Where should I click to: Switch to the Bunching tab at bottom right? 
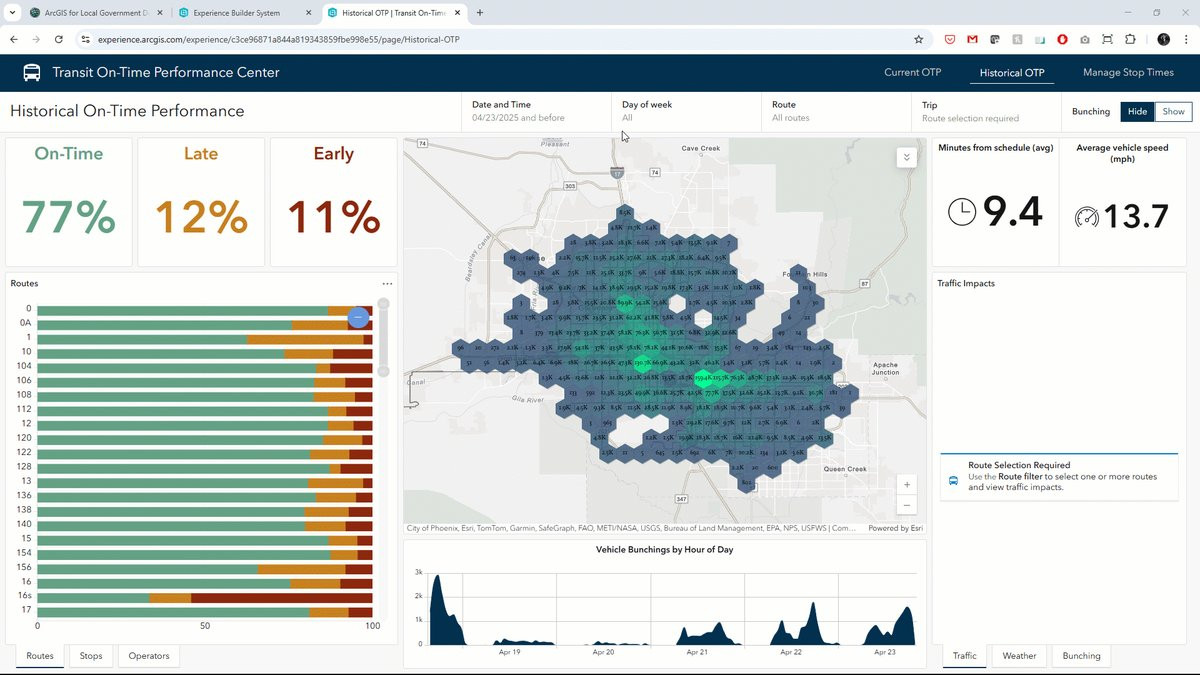[1081, 656]
